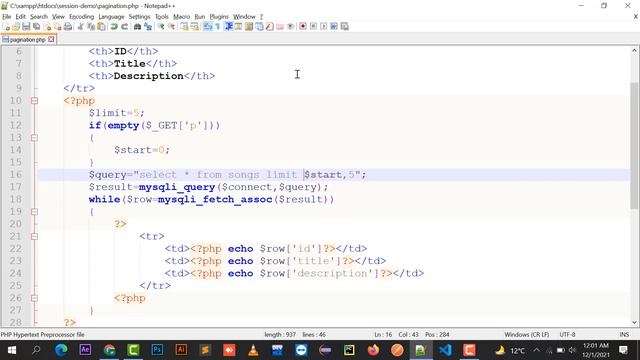Open UTF-8 encoding selector in status bar

click(567, 335)
